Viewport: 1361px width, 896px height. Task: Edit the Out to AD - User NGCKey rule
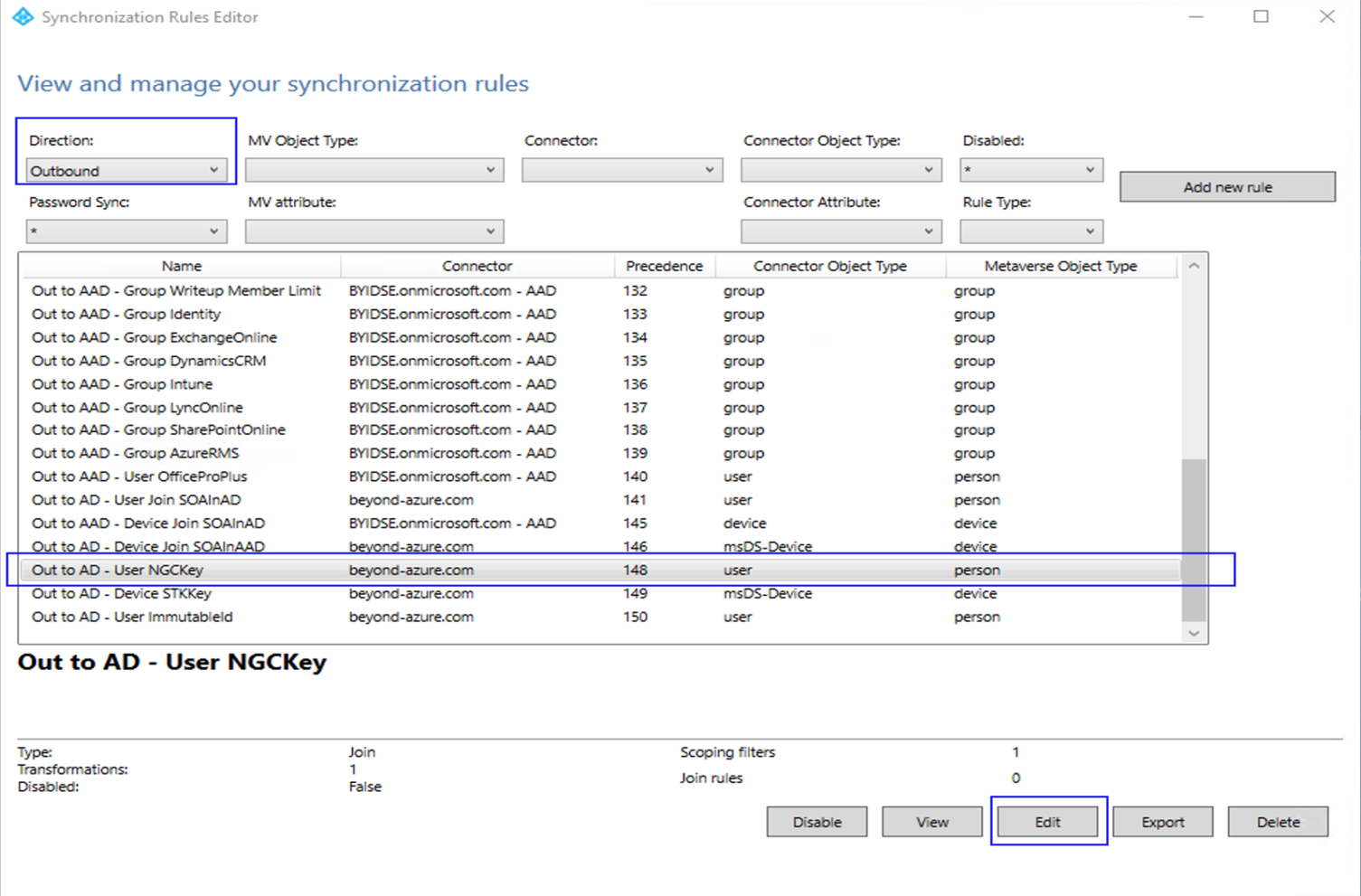click(1047, 821)
